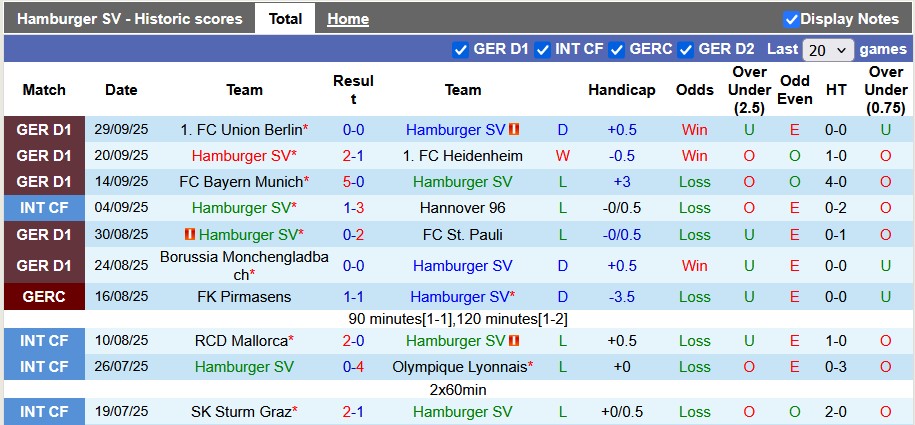Click the red card icon in the Union Berlin row
The width and height of the screenshot is (915, 425).
515,130
